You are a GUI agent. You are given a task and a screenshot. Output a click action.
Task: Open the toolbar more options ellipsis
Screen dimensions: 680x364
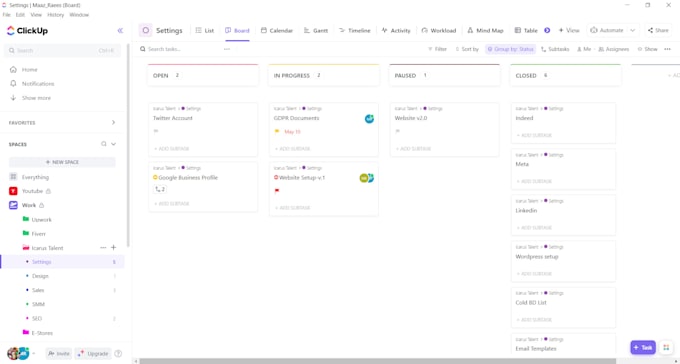(x=667, y=49)
